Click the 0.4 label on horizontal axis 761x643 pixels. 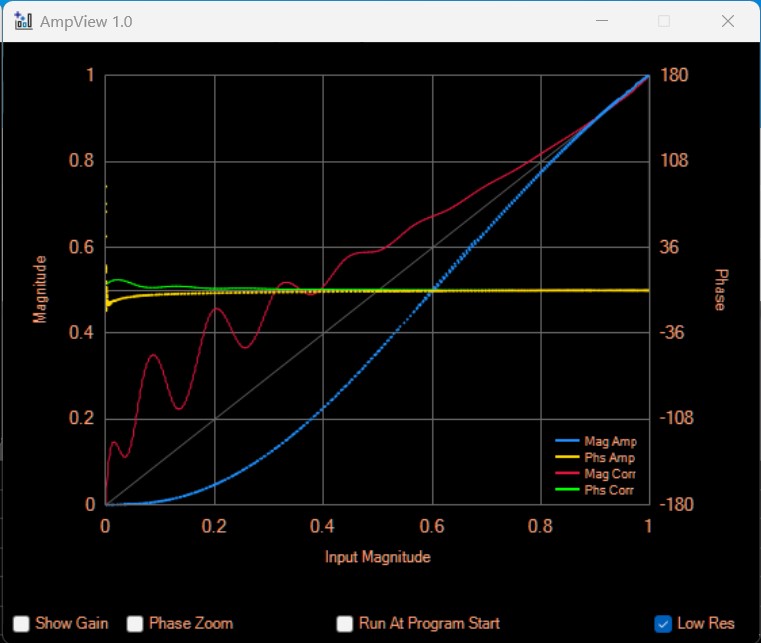click(x=322, y=526)
